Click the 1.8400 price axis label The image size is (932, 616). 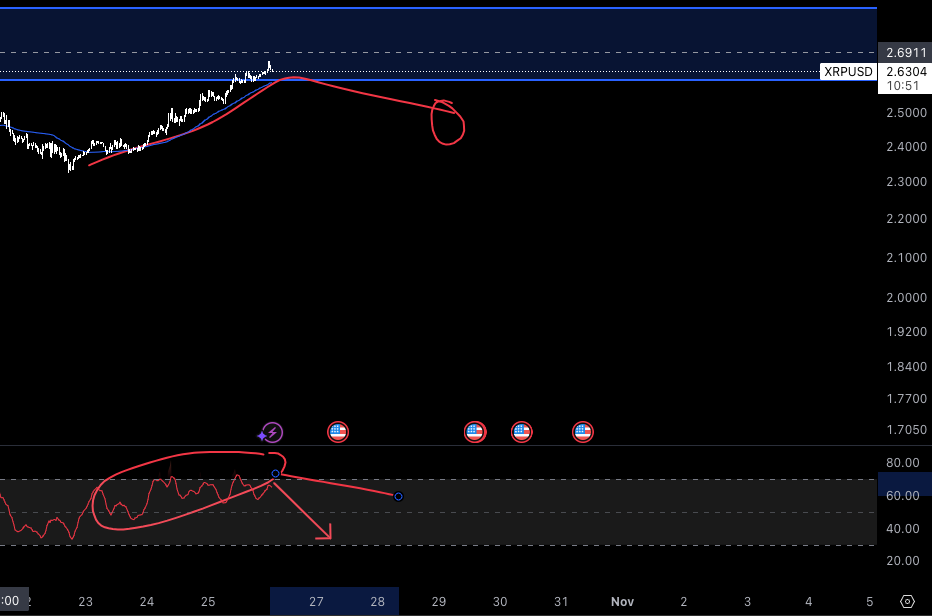(906, 367)
